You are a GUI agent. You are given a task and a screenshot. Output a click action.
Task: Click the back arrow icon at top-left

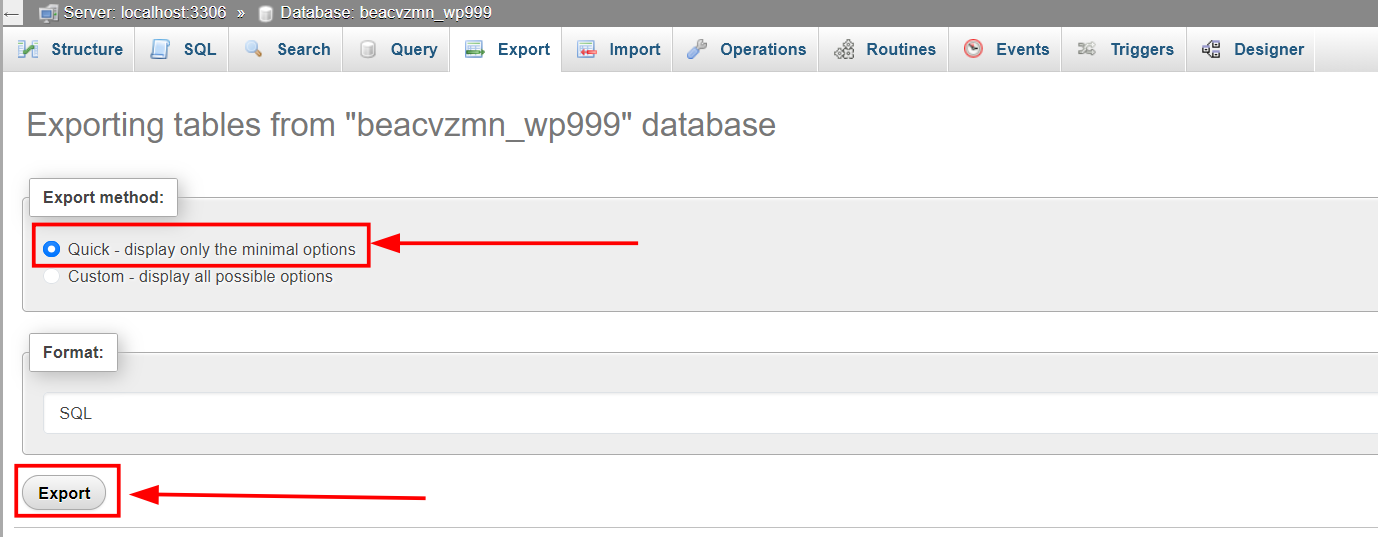pos(11,14)
